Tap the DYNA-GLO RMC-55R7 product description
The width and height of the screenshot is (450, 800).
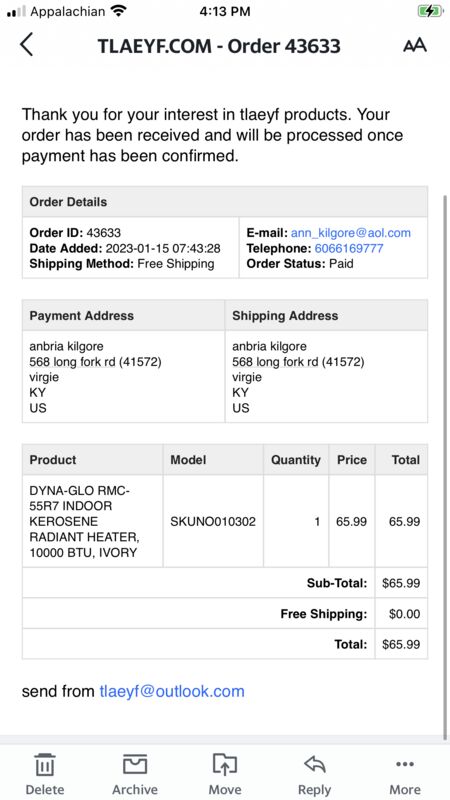pos(85,521)
